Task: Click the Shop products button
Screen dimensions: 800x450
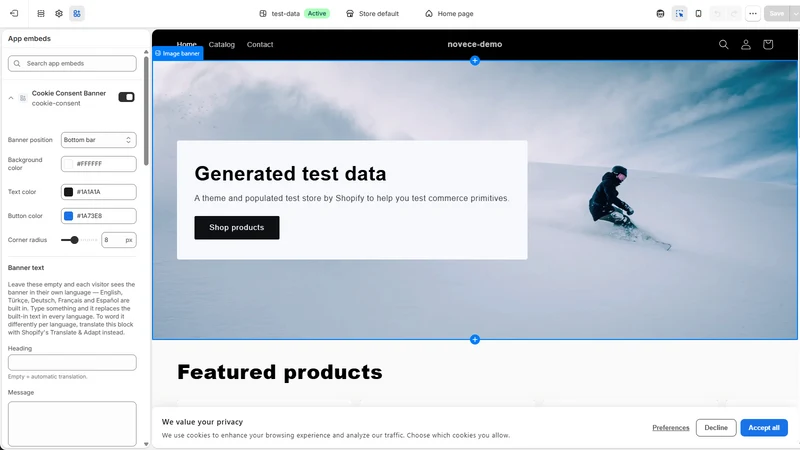Action: pos(237,228)
